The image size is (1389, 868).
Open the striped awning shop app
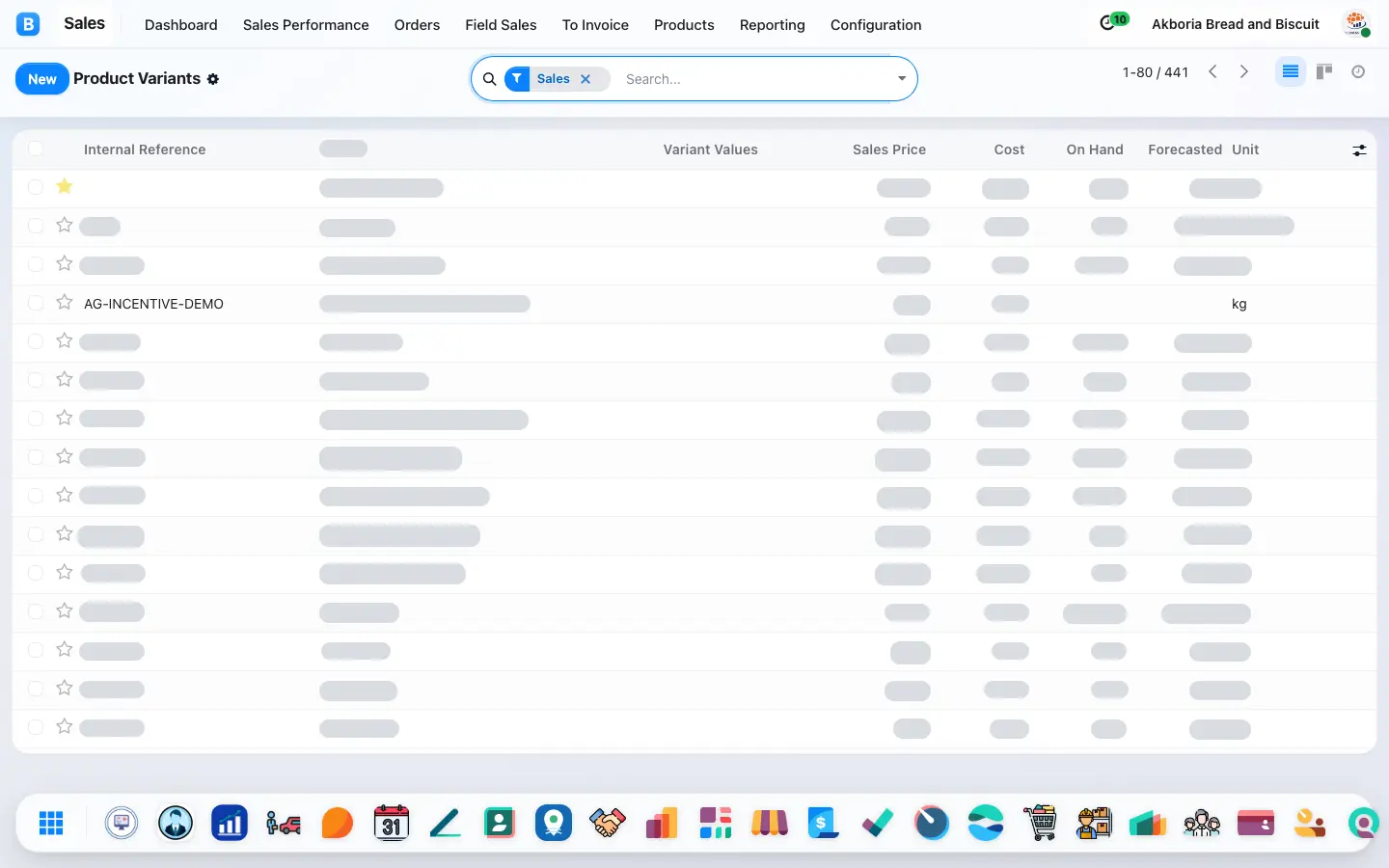(770, 823)
